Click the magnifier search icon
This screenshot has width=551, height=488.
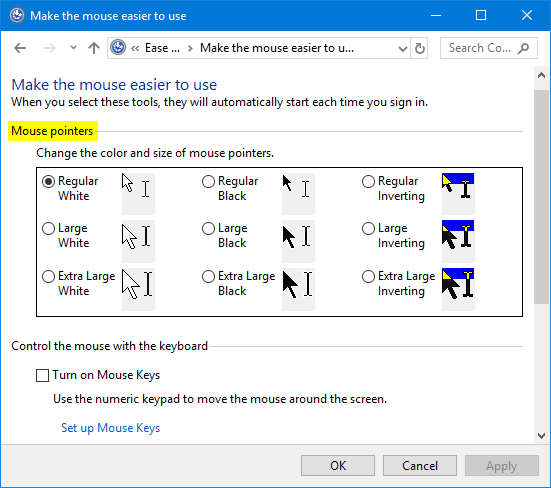point(523,48)
